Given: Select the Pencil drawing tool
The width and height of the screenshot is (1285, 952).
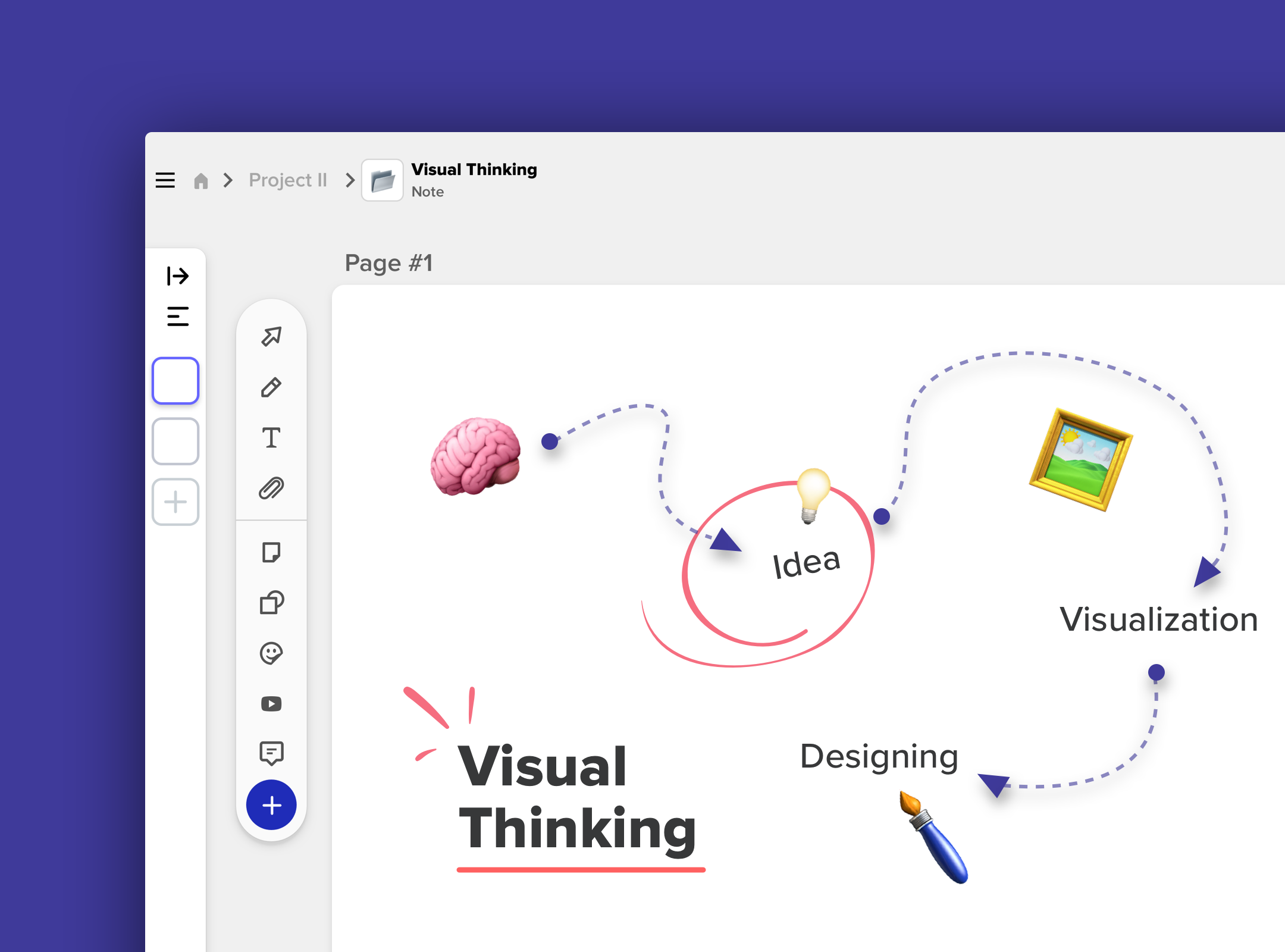Looking at the screenshot, I should coord(272,388).
